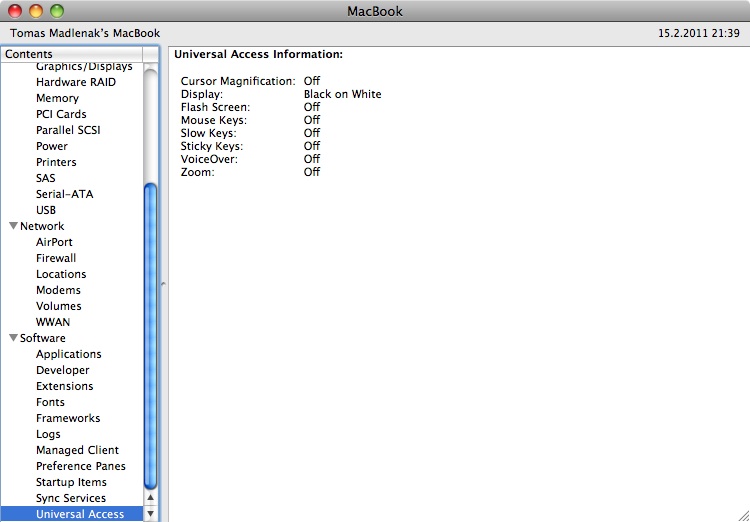Open Volumes under Network
Image resolution: width=750 pixels, height=522 pixels.
click(59, 306)
